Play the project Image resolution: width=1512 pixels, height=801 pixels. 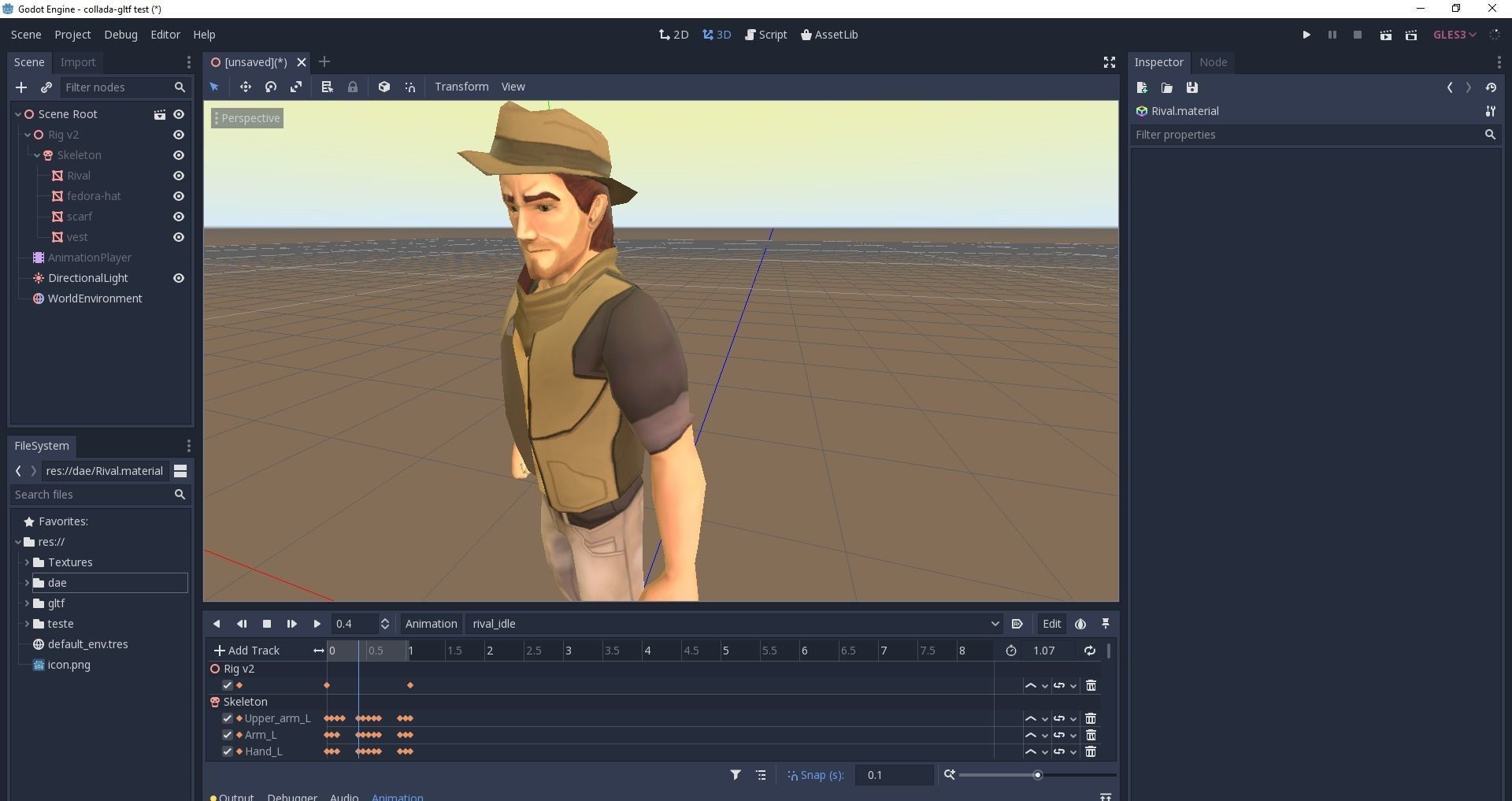pos(1306,35)
